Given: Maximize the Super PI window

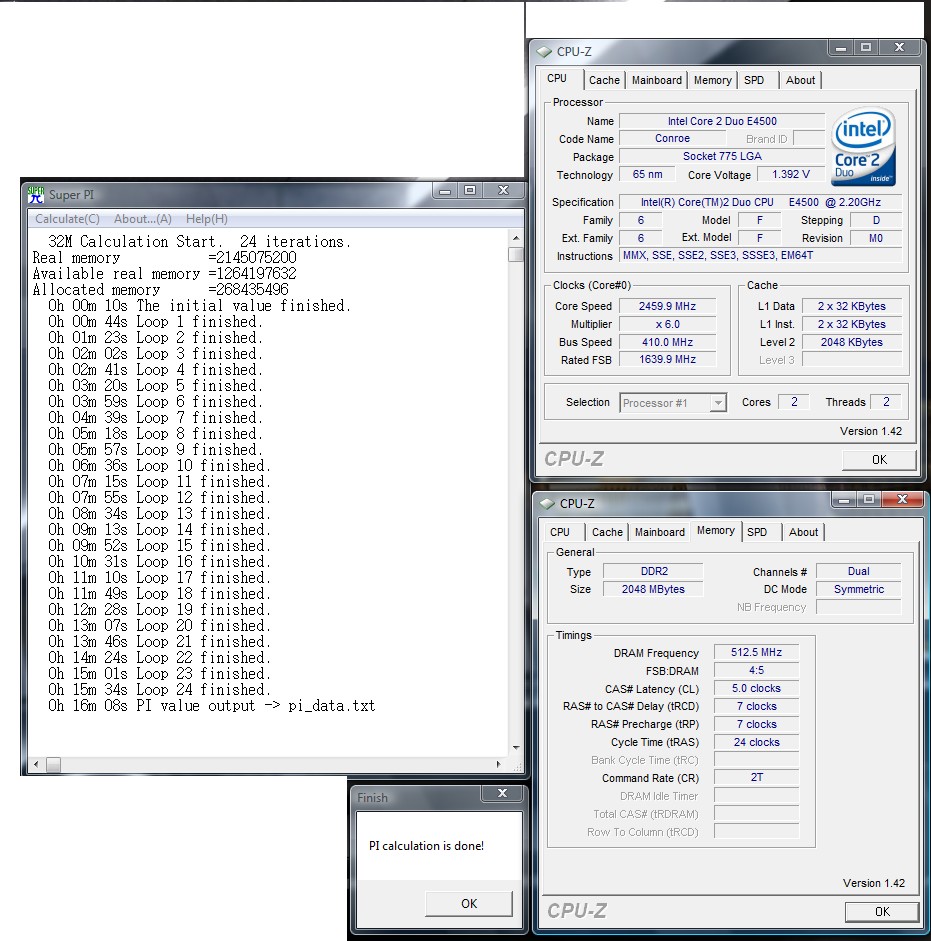Looking at the screenshot, I should click(x=470, y=191).
